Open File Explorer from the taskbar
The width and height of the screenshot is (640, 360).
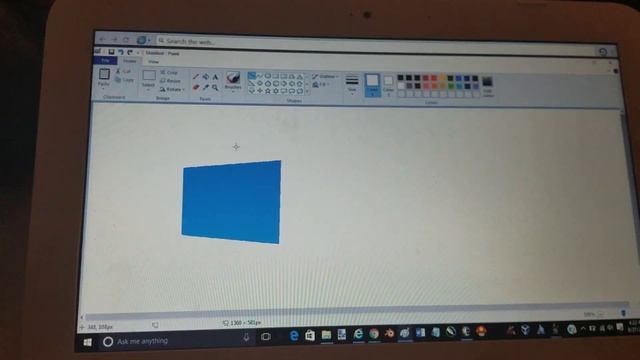click(x=326, y=335)
